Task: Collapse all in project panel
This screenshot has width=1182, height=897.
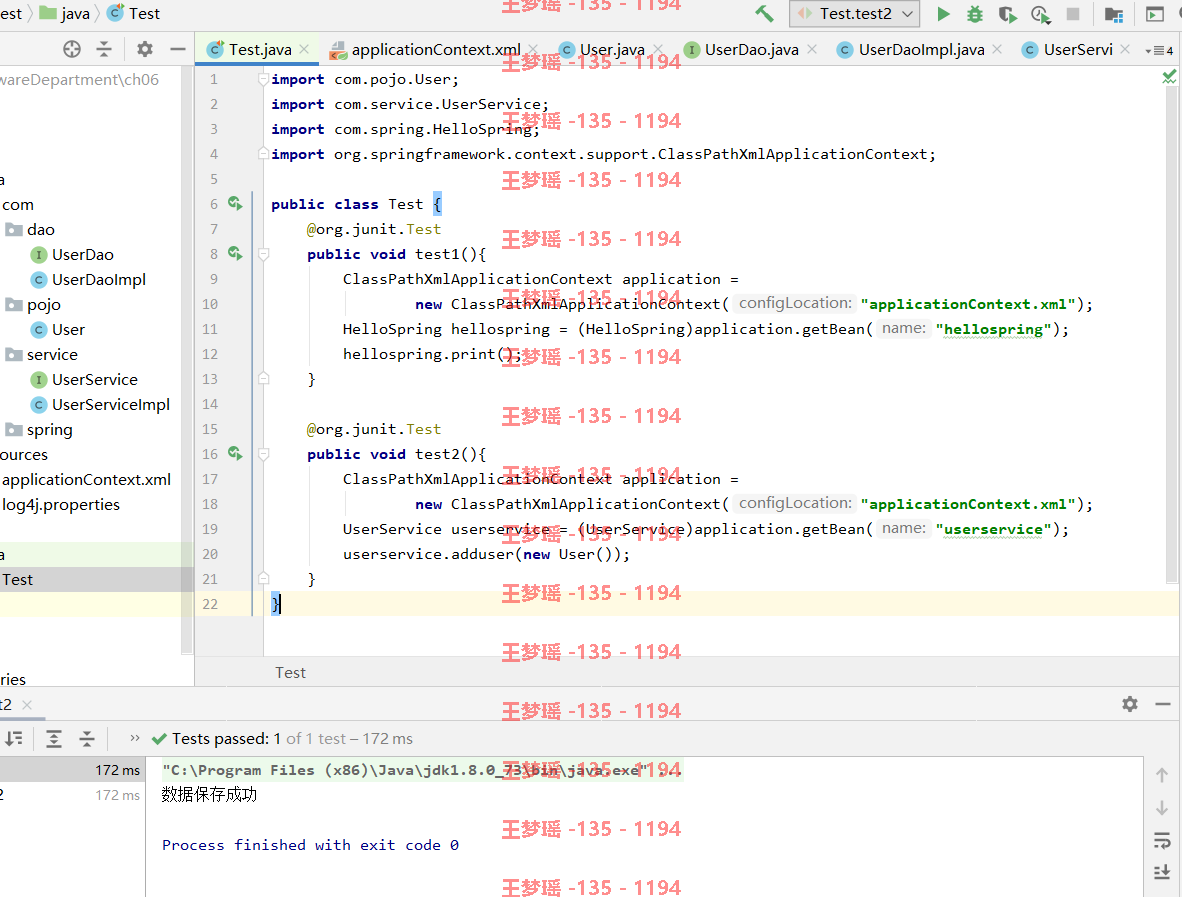Action: pyautogui.click(x=104, y=49)
